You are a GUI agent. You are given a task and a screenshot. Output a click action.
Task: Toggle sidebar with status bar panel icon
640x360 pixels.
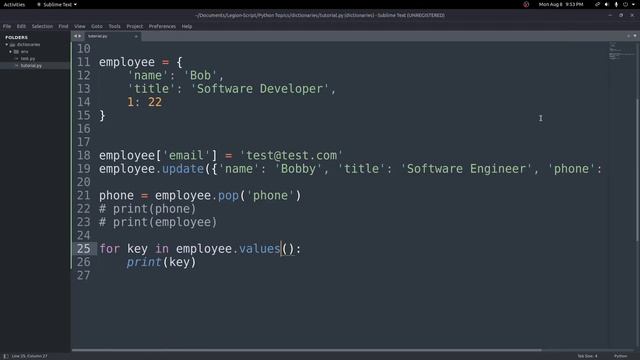click(x=6, y=356)
